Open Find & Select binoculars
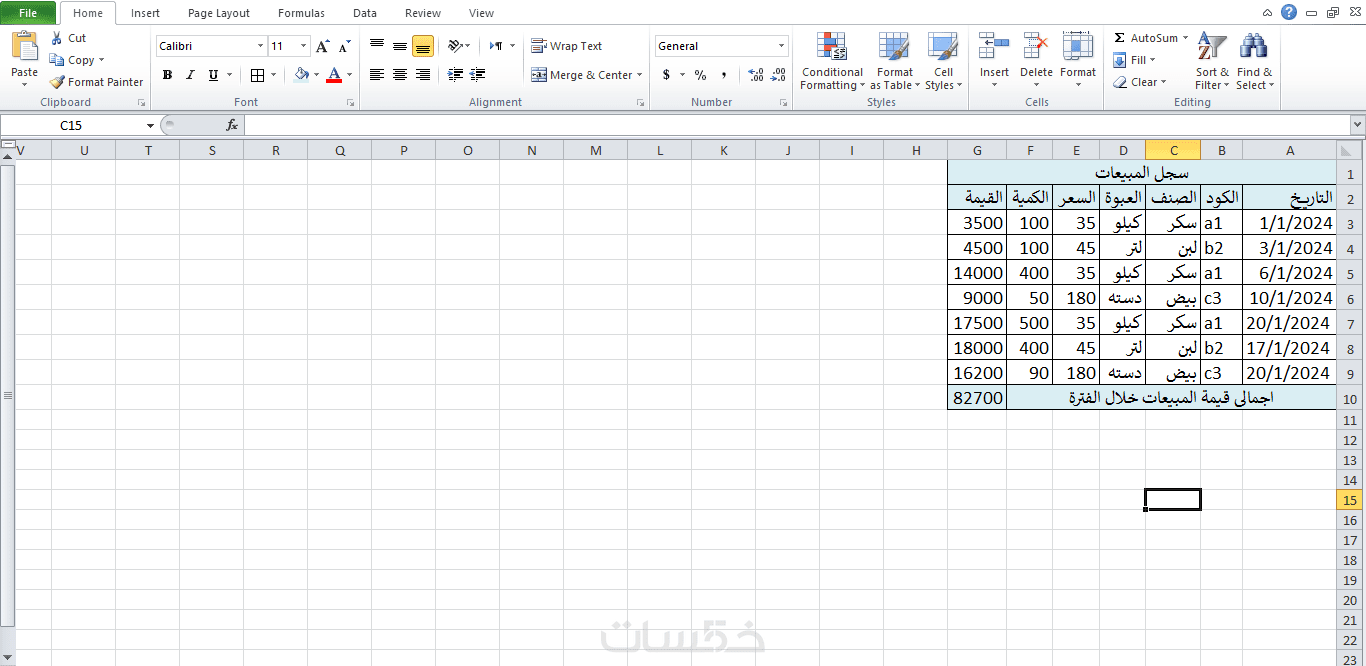Screen dimensions: 1366x666 coord(1254,61)
